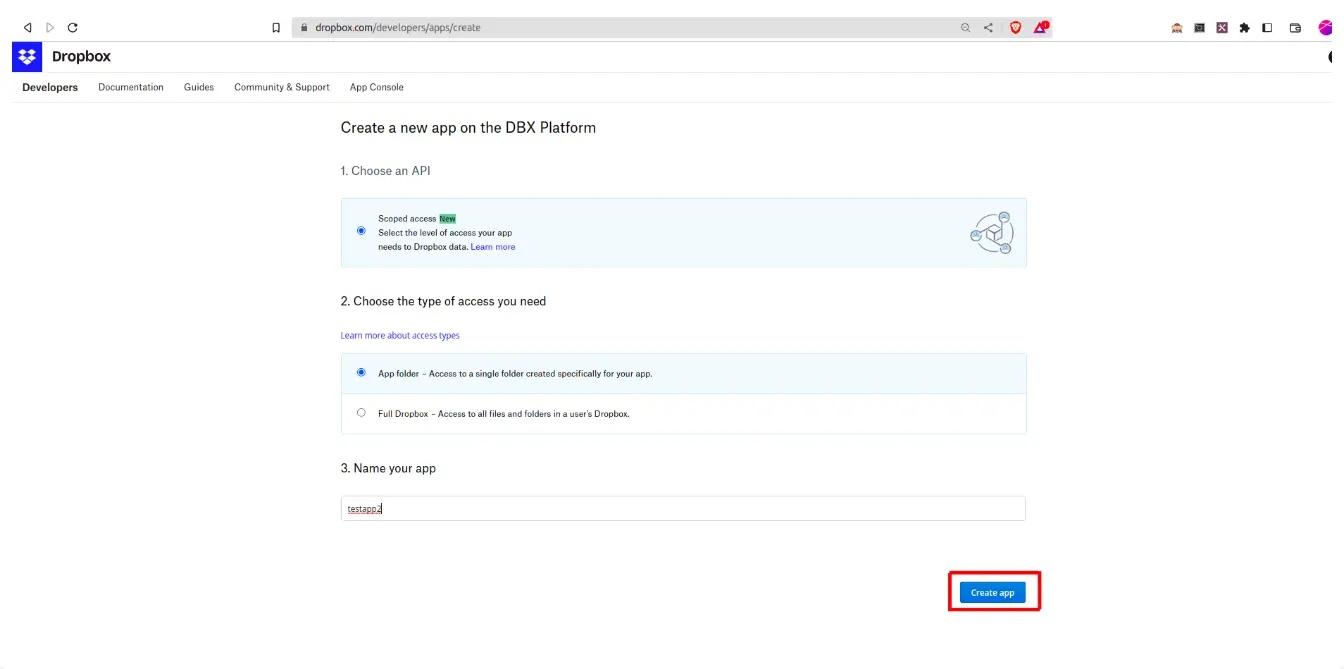Select the Scoped access radio button
Viewport: 1344px width, 669px height.
(361, 230)
